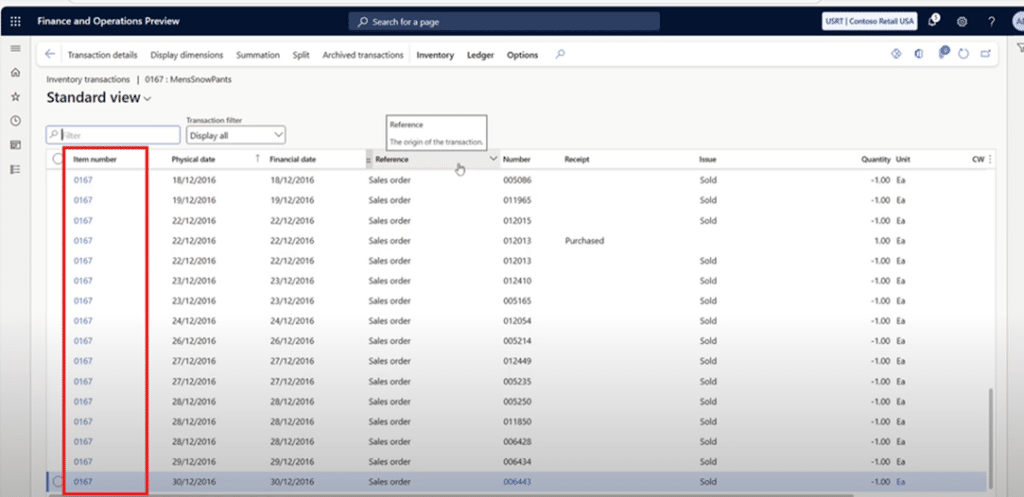This screenshot has height=497, width=1024.
Task: Select all rows via header circle
Action: click(x=58, y=159)
